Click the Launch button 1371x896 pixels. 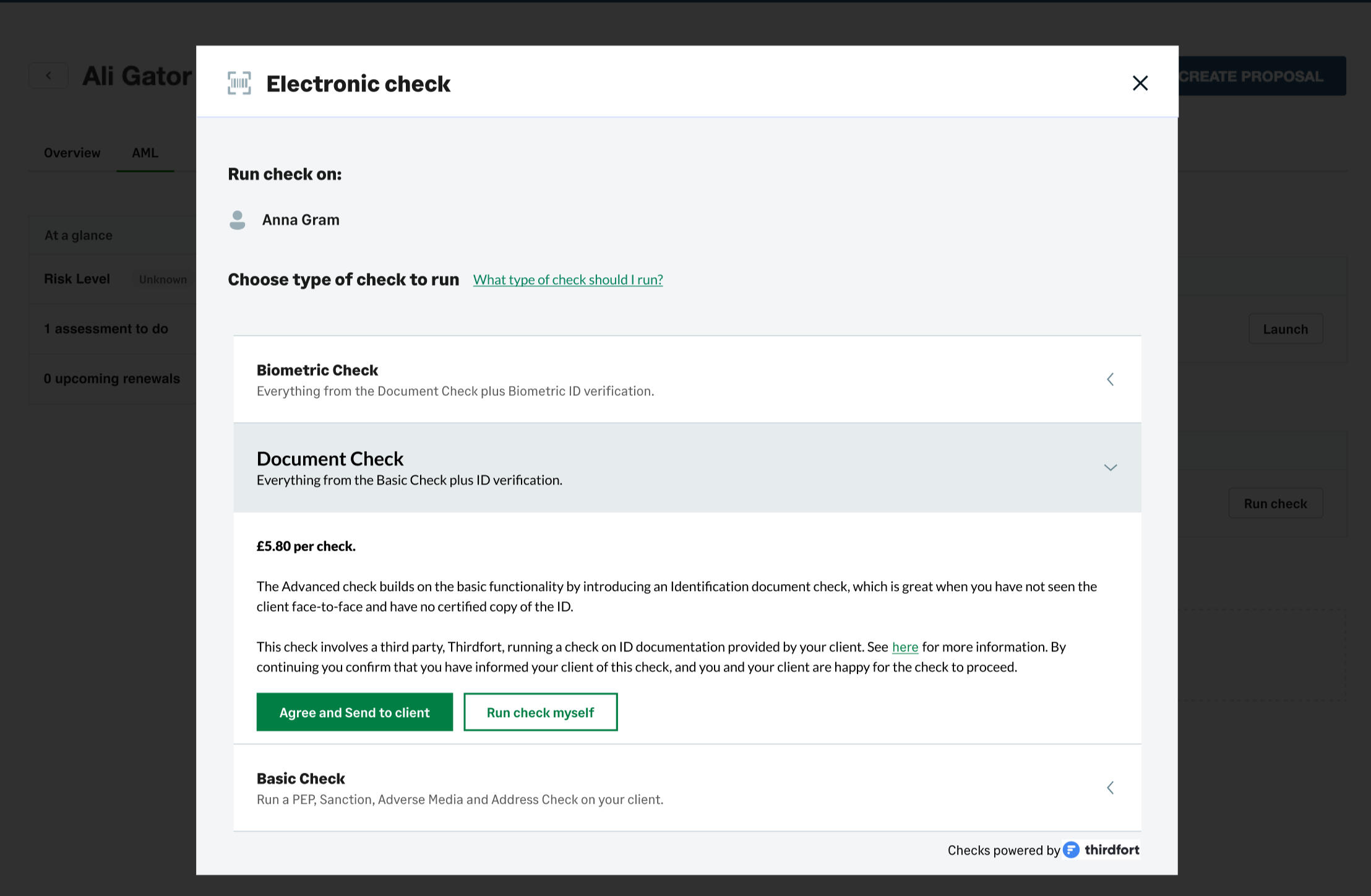click(x=1285, y=329)
